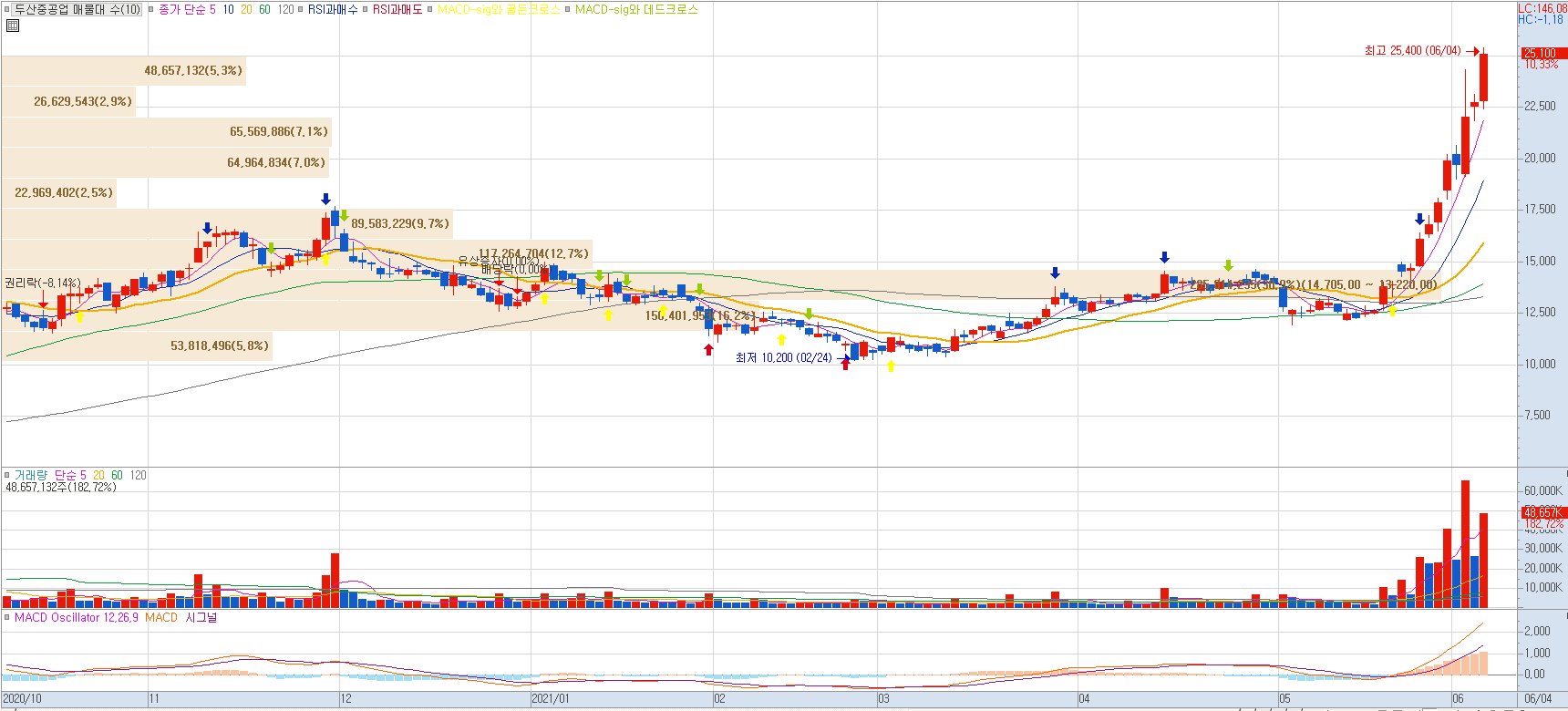Select the 최저 10,200 (02/24) low label

click(784, 357)
